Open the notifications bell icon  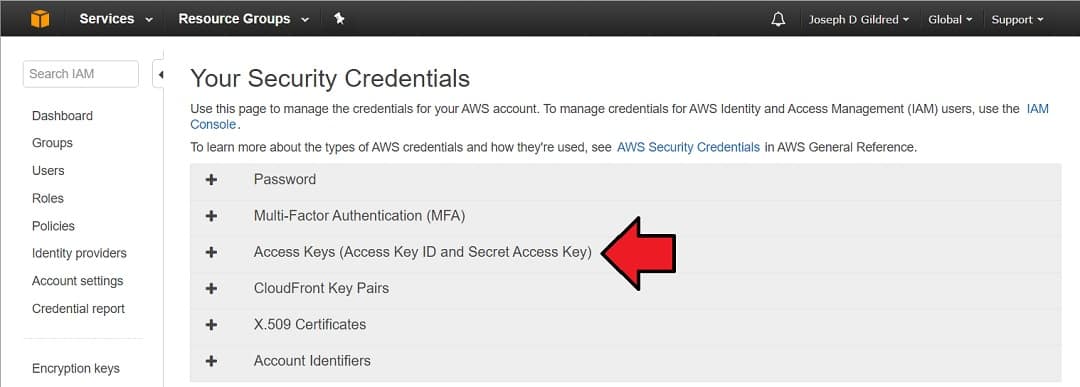(x=778, y=19)
